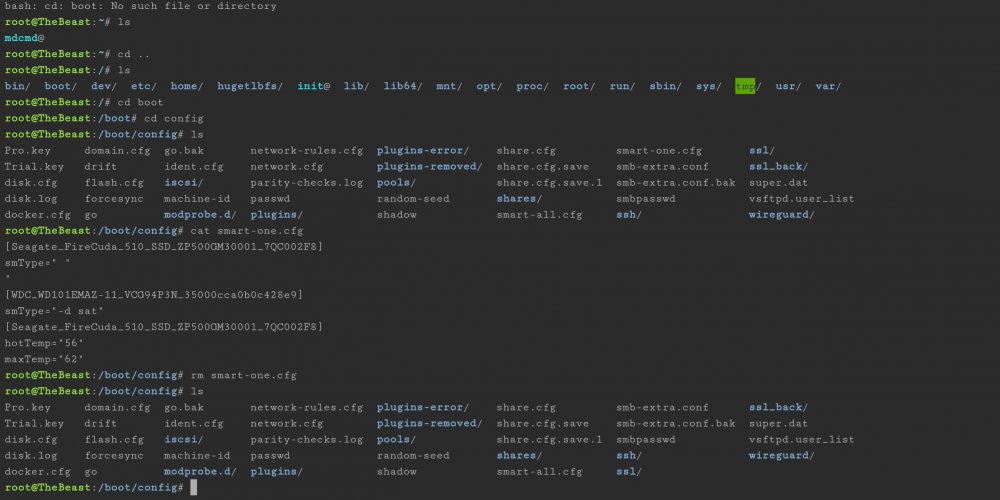Click Trial.key in the final listing
The image size is (1000, 500).
click(x=34, y=423)
